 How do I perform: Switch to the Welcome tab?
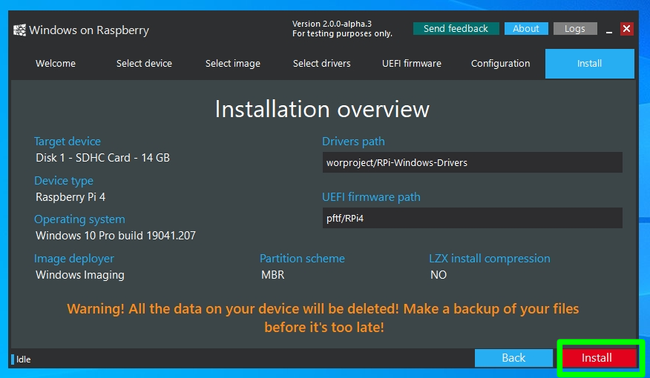tap(56, 63)
